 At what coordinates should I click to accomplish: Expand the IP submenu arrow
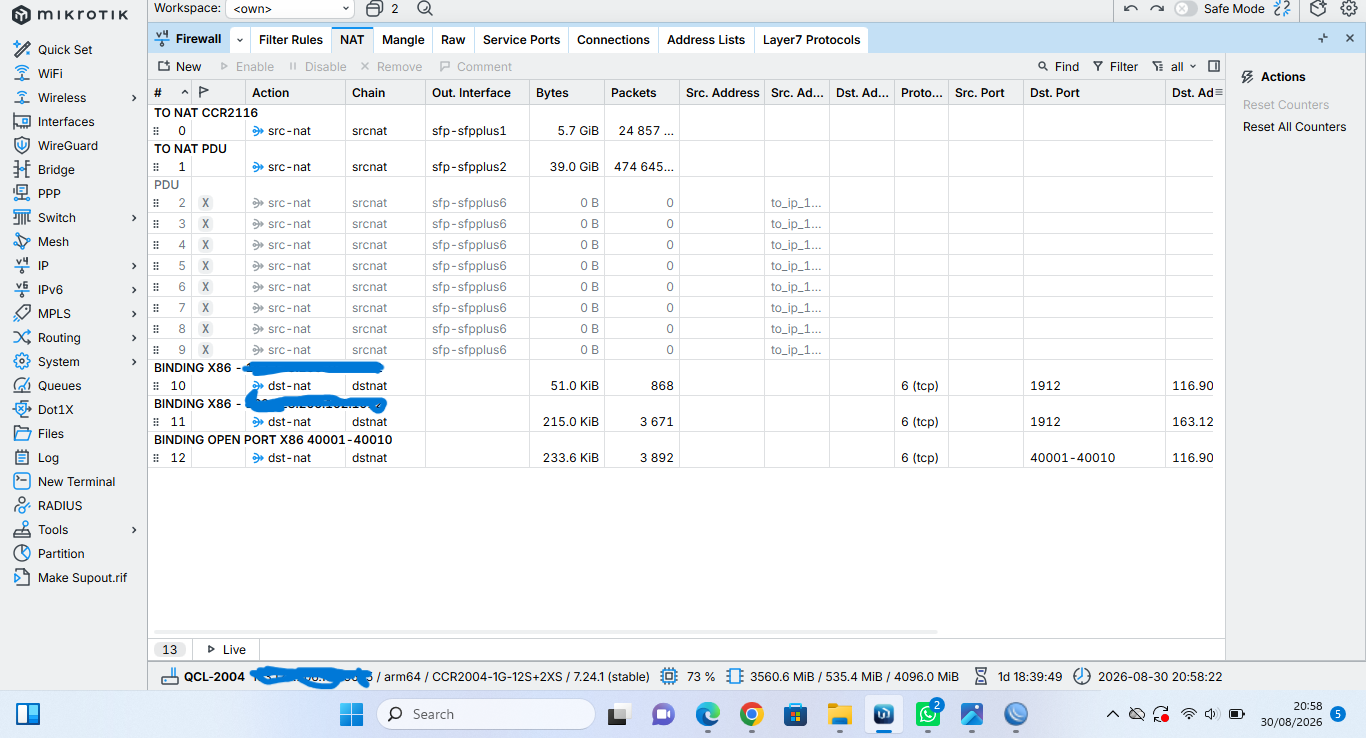coord(134,266)
